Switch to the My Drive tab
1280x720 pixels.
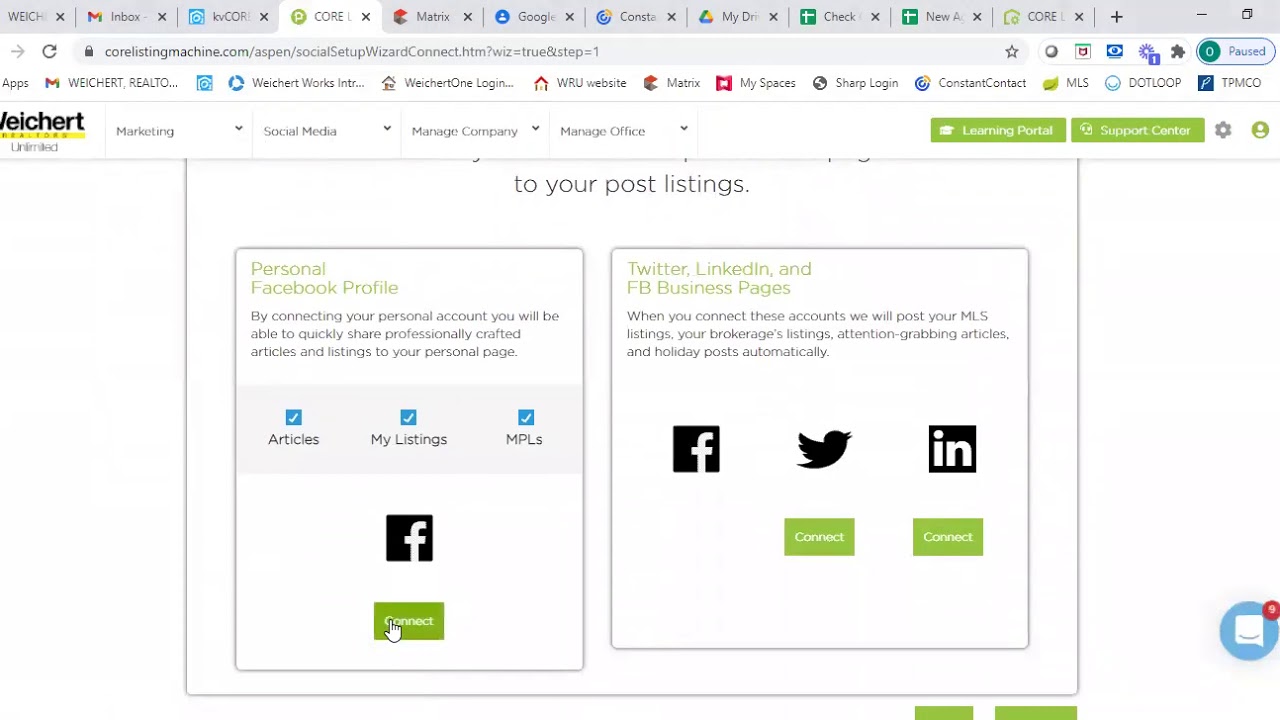(x=739, y=17)
